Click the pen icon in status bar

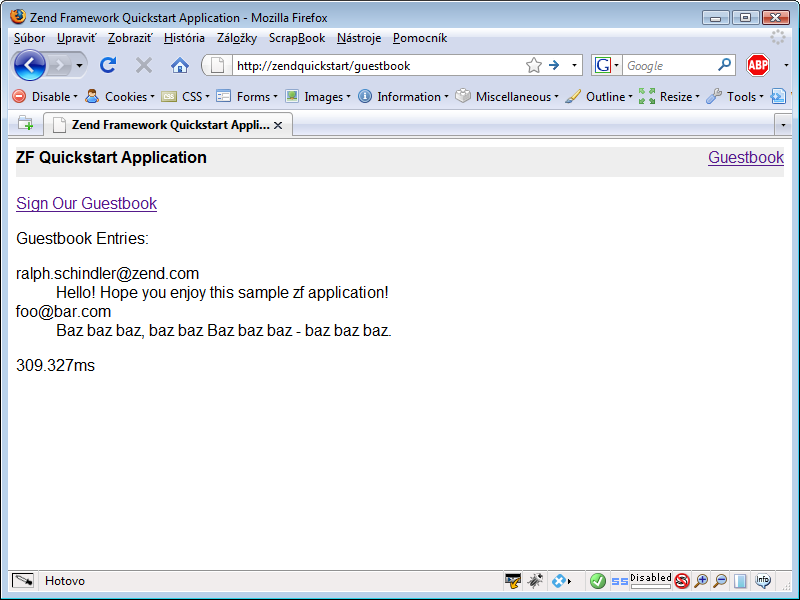tap(23, 581)
